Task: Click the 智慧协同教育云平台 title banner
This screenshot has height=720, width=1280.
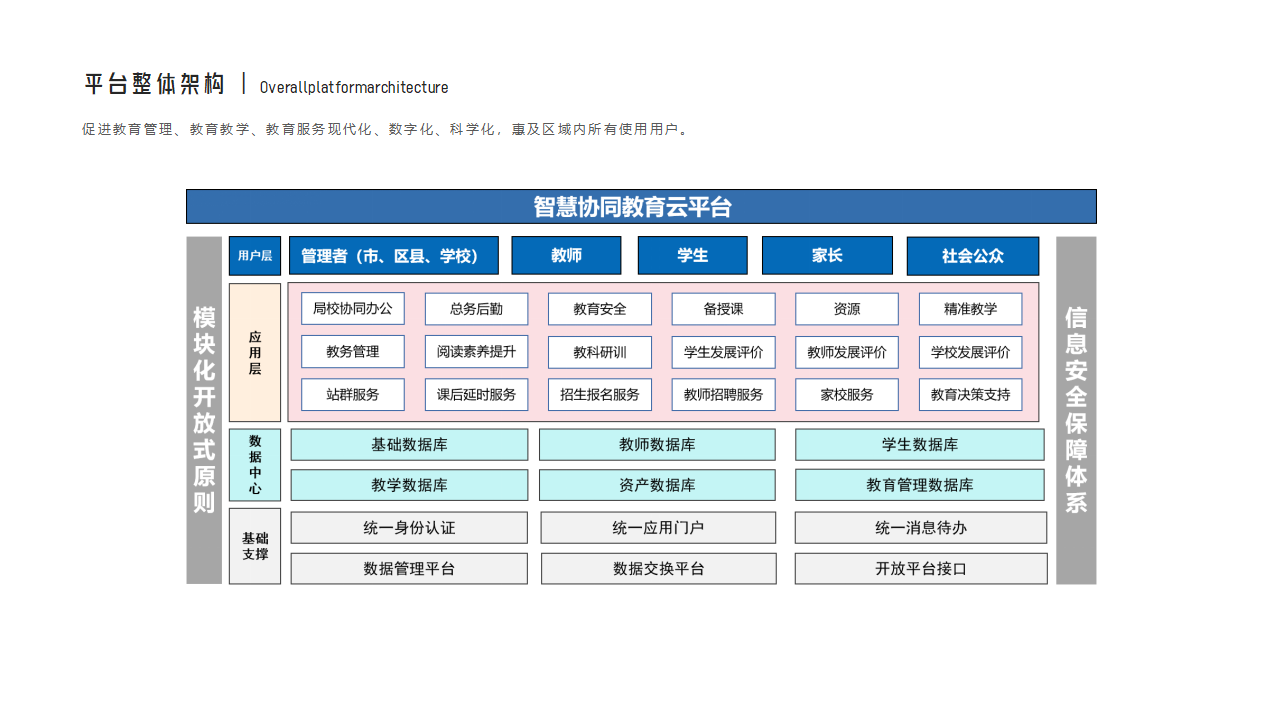Action: coord(641,207)
